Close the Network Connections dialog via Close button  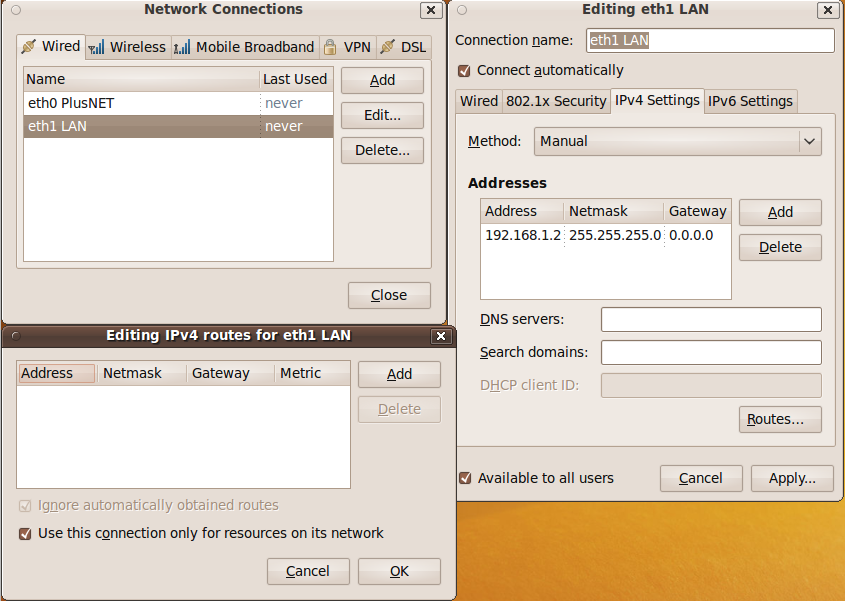tap(389, 295)
